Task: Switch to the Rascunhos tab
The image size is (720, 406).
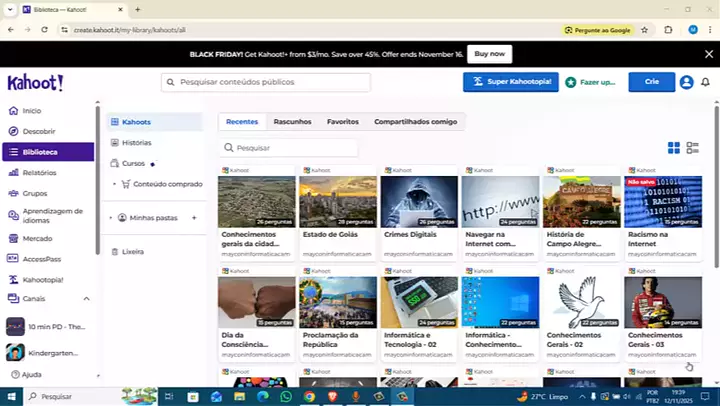Action: (x=292, y=121)
